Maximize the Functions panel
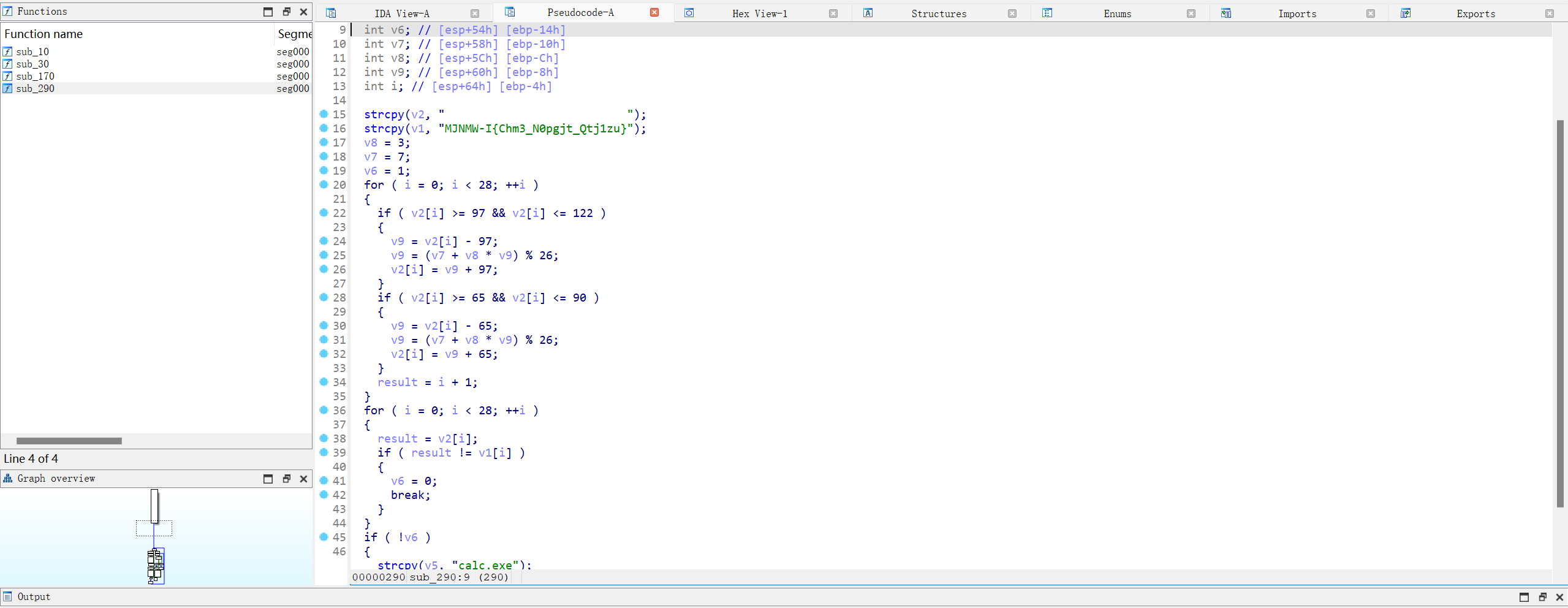This screenshot has height=608, width=1568. click(268, 12)
